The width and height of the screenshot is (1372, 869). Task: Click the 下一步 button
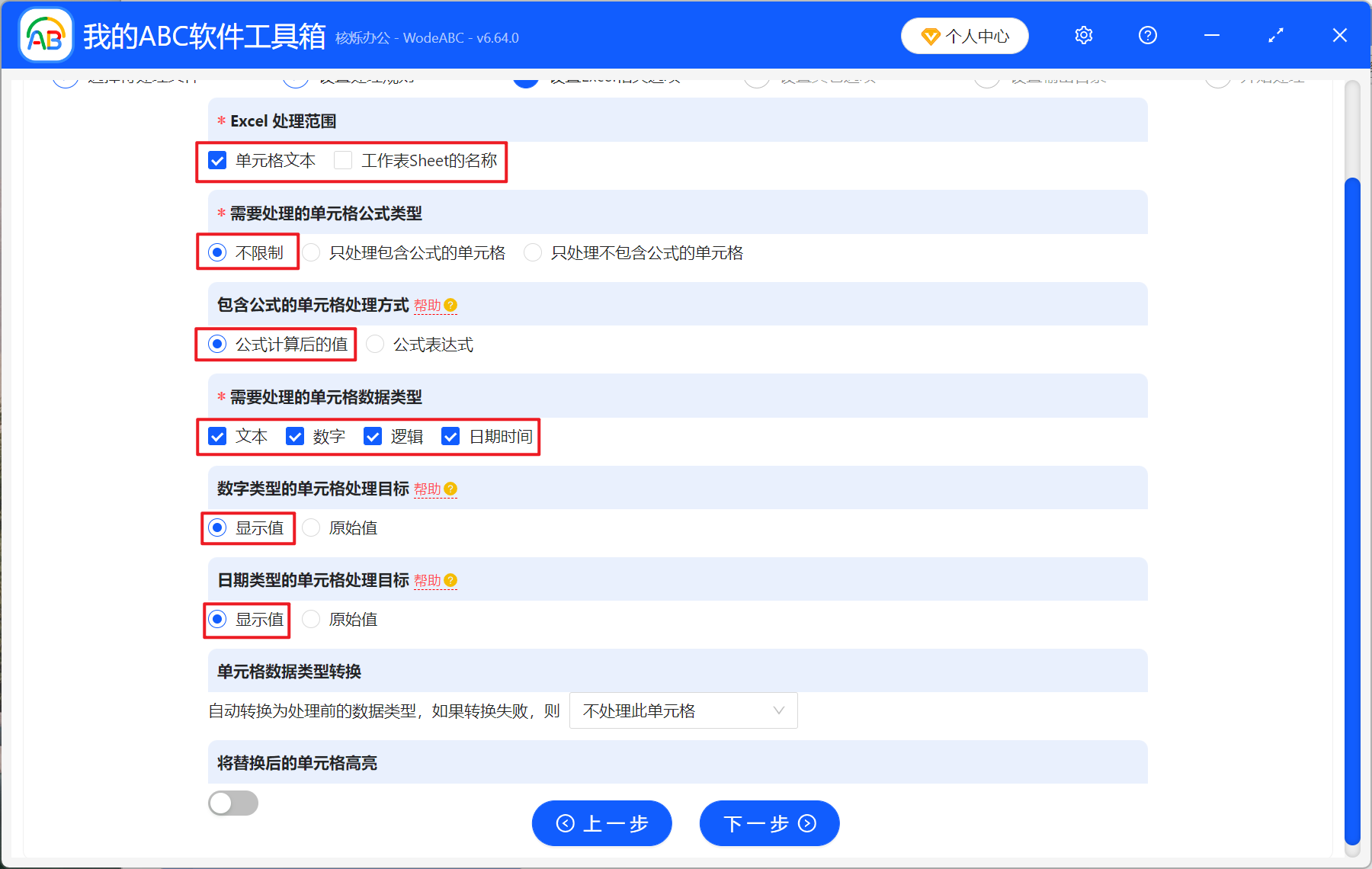click(x=768, y=823)
